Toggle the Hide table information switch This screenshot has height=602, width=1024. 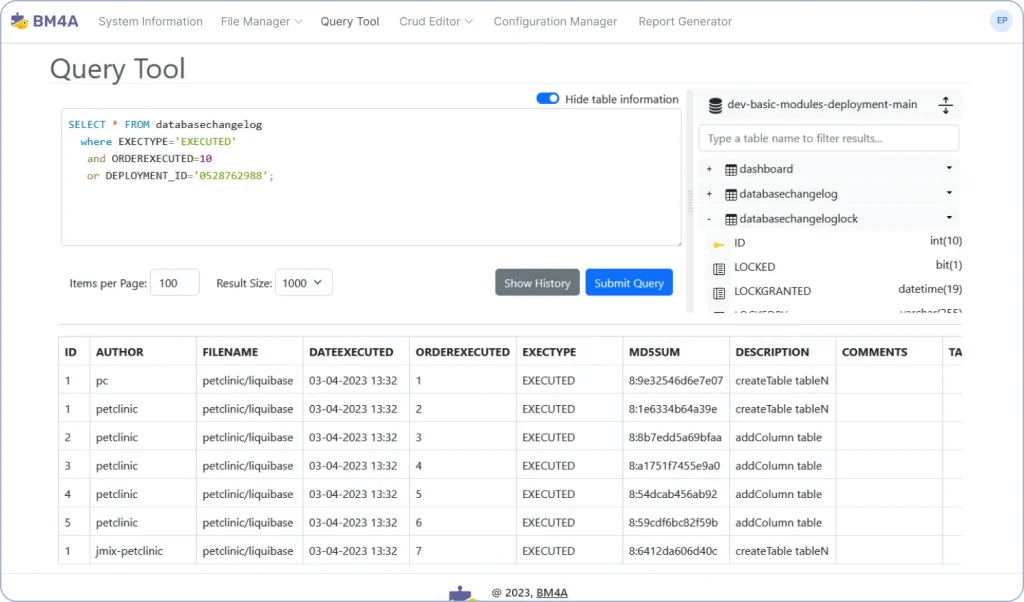(547, 99)
